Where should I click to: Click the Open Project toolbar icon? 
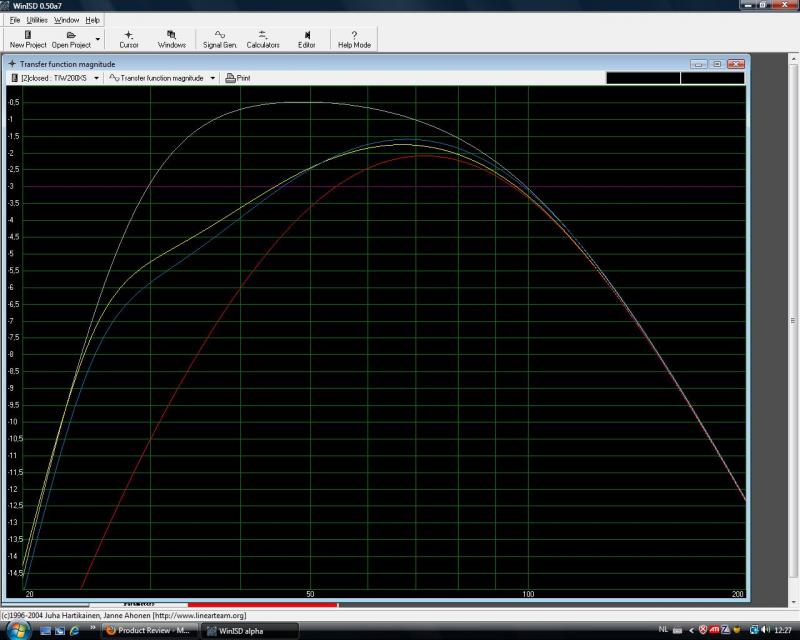71,38
